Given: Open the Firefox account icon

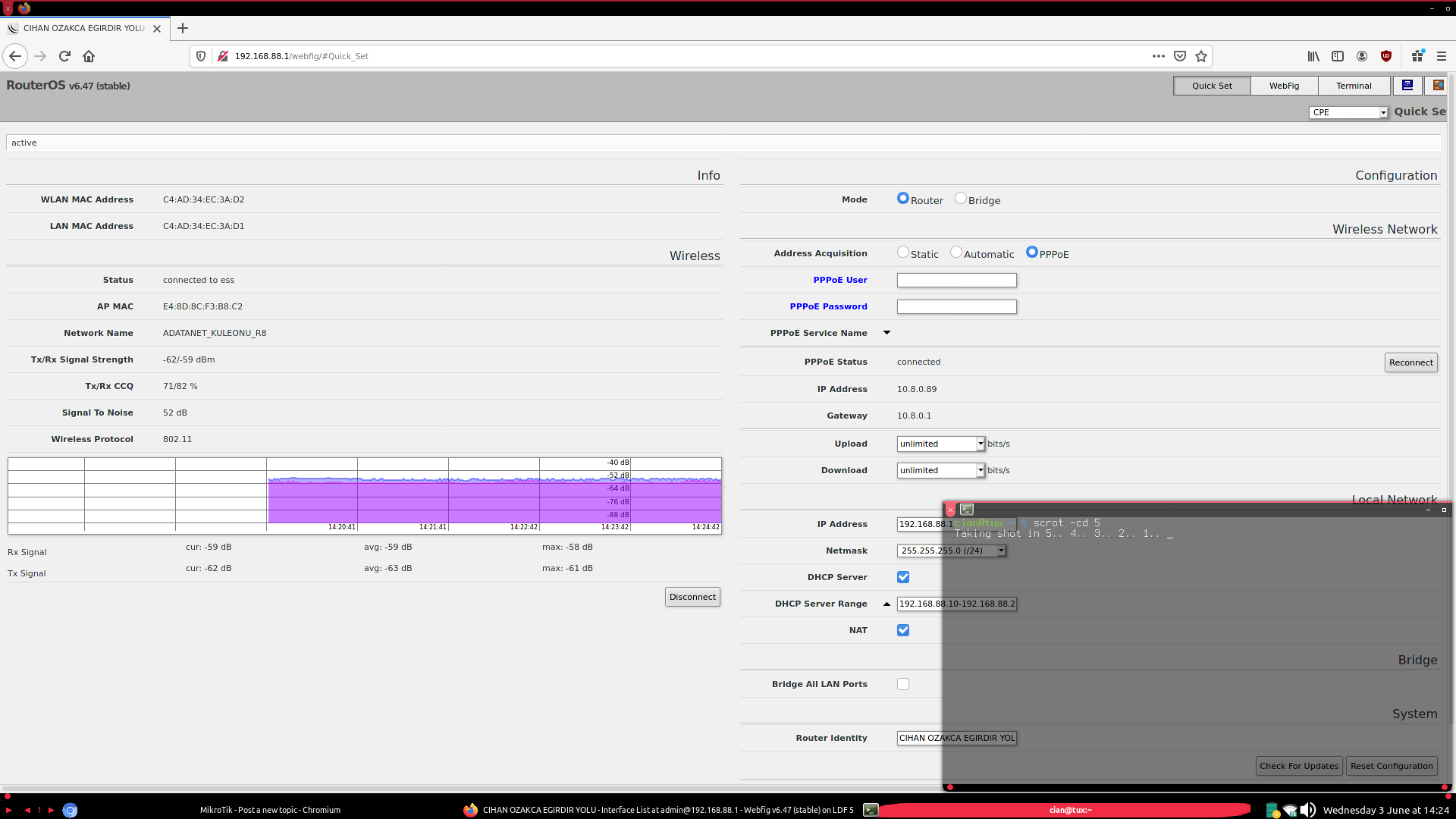Looking at the screenshot, I should pyautogui.click(x=1362, y=56).
